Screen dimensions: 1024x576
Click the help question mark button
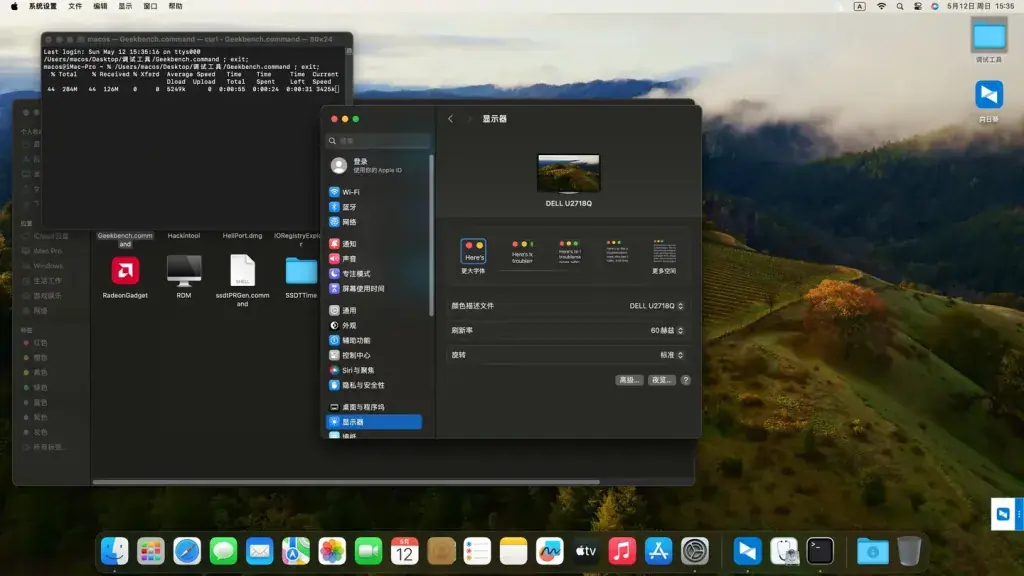[x=686, y=380]
